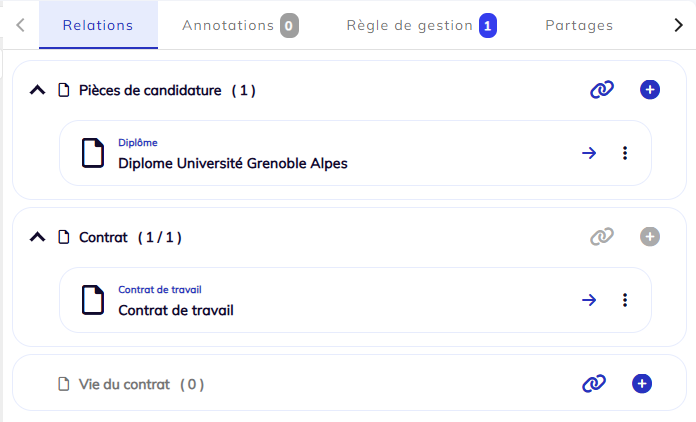Open the Diplome Université Grenoble Alpes arrow

(x=589, y=153)
